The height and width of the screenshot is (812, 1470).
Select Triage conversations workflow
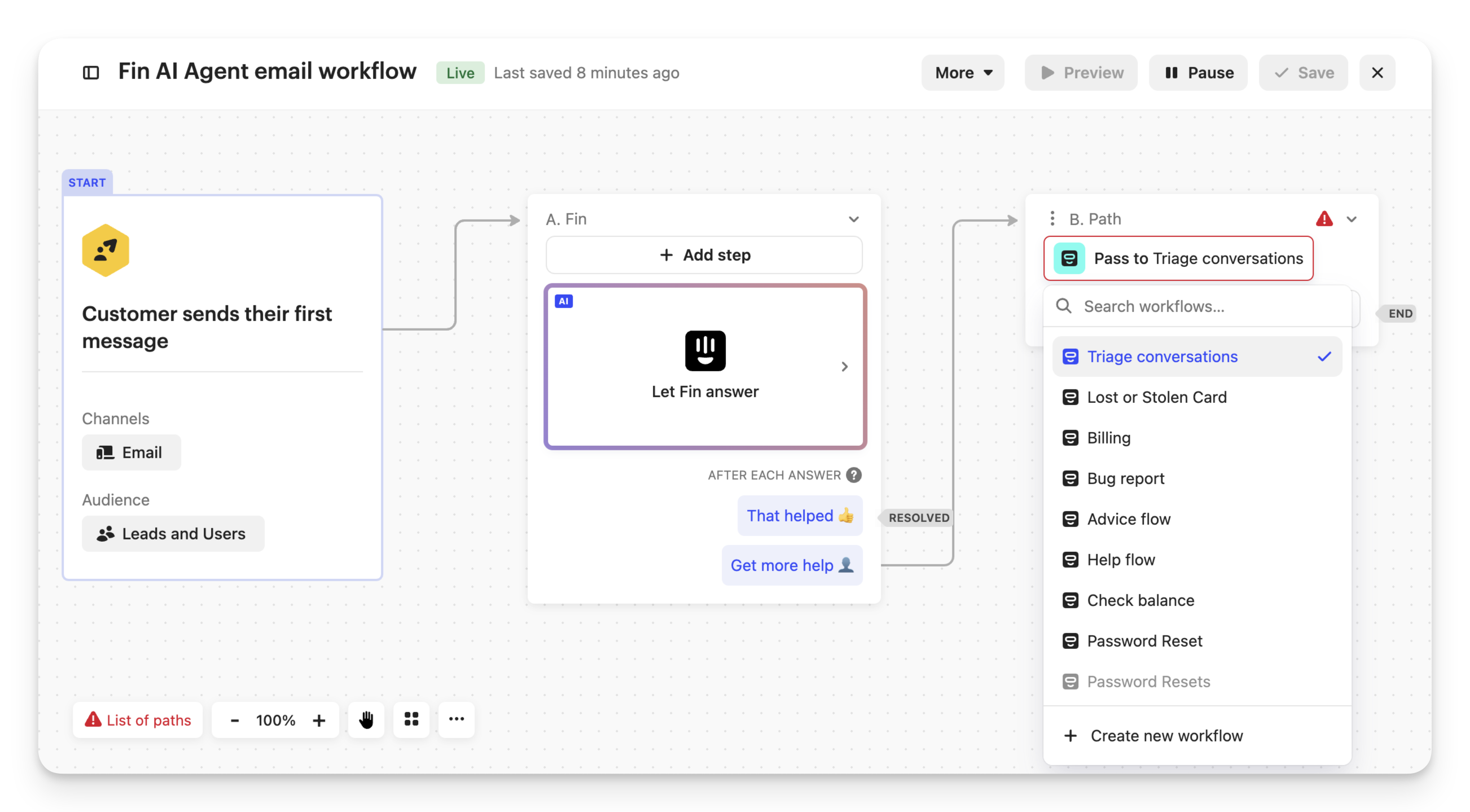tap(1197, 356)
